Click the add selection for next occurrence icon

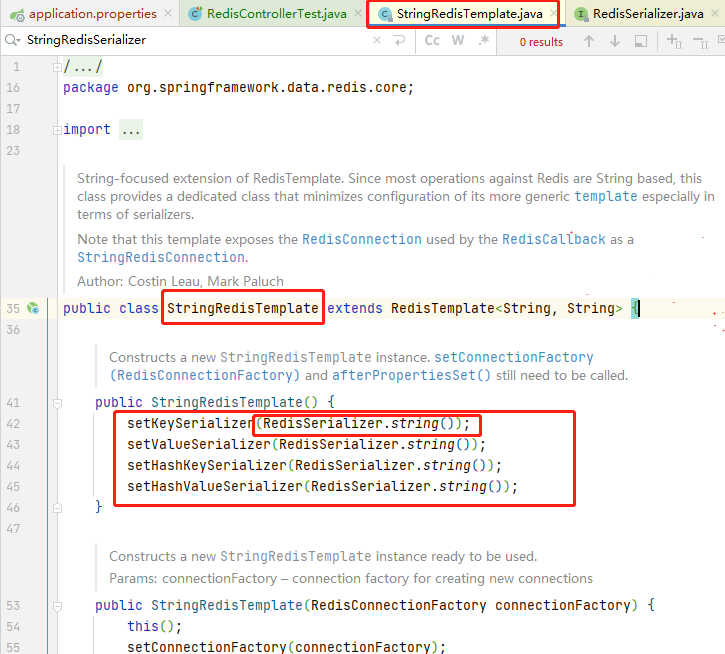pyautogui.click(x=673, y=41)
